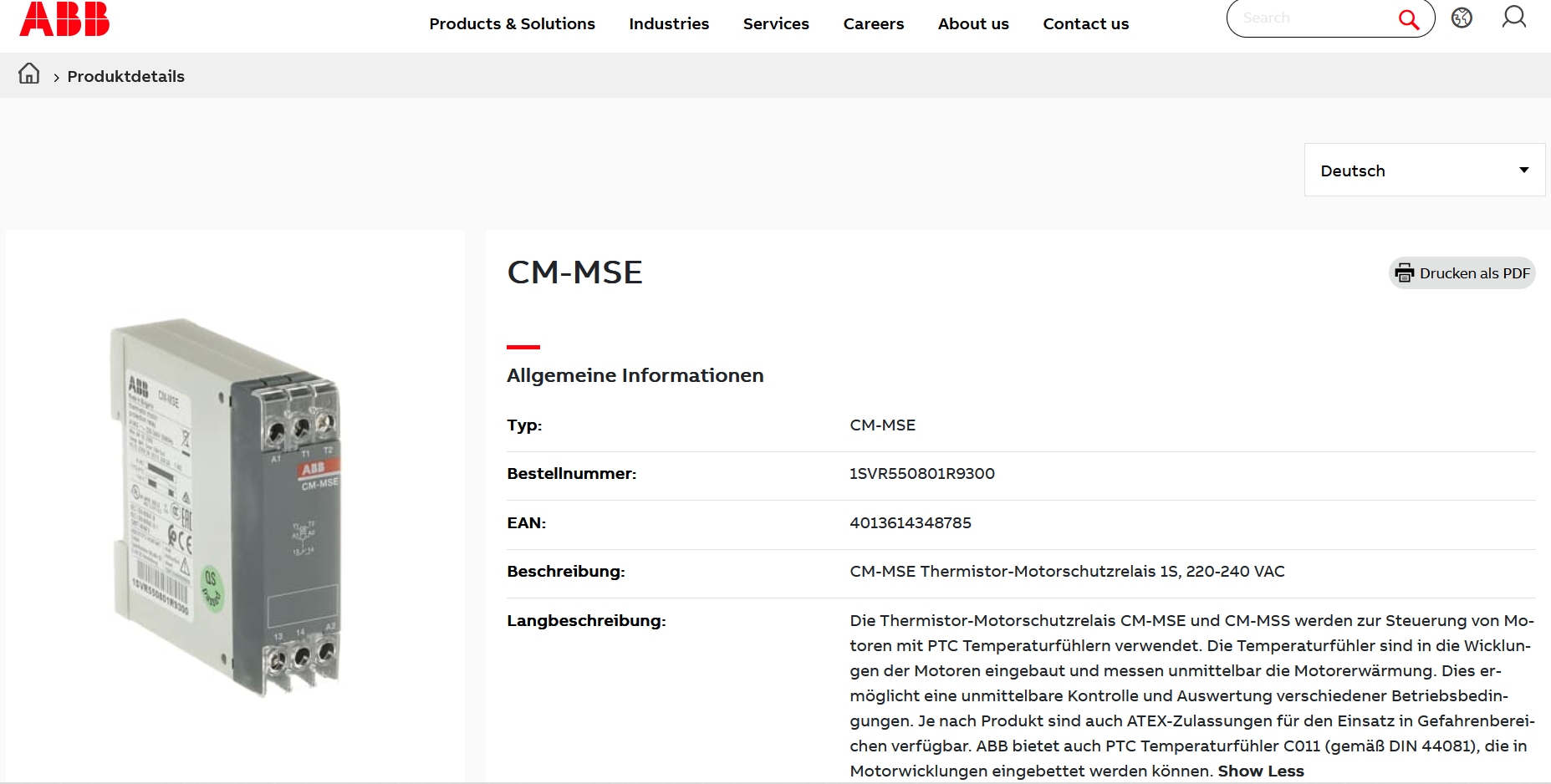
Task: Click the Langbeschreibung paragraph text
Action: pos(1192,695)
